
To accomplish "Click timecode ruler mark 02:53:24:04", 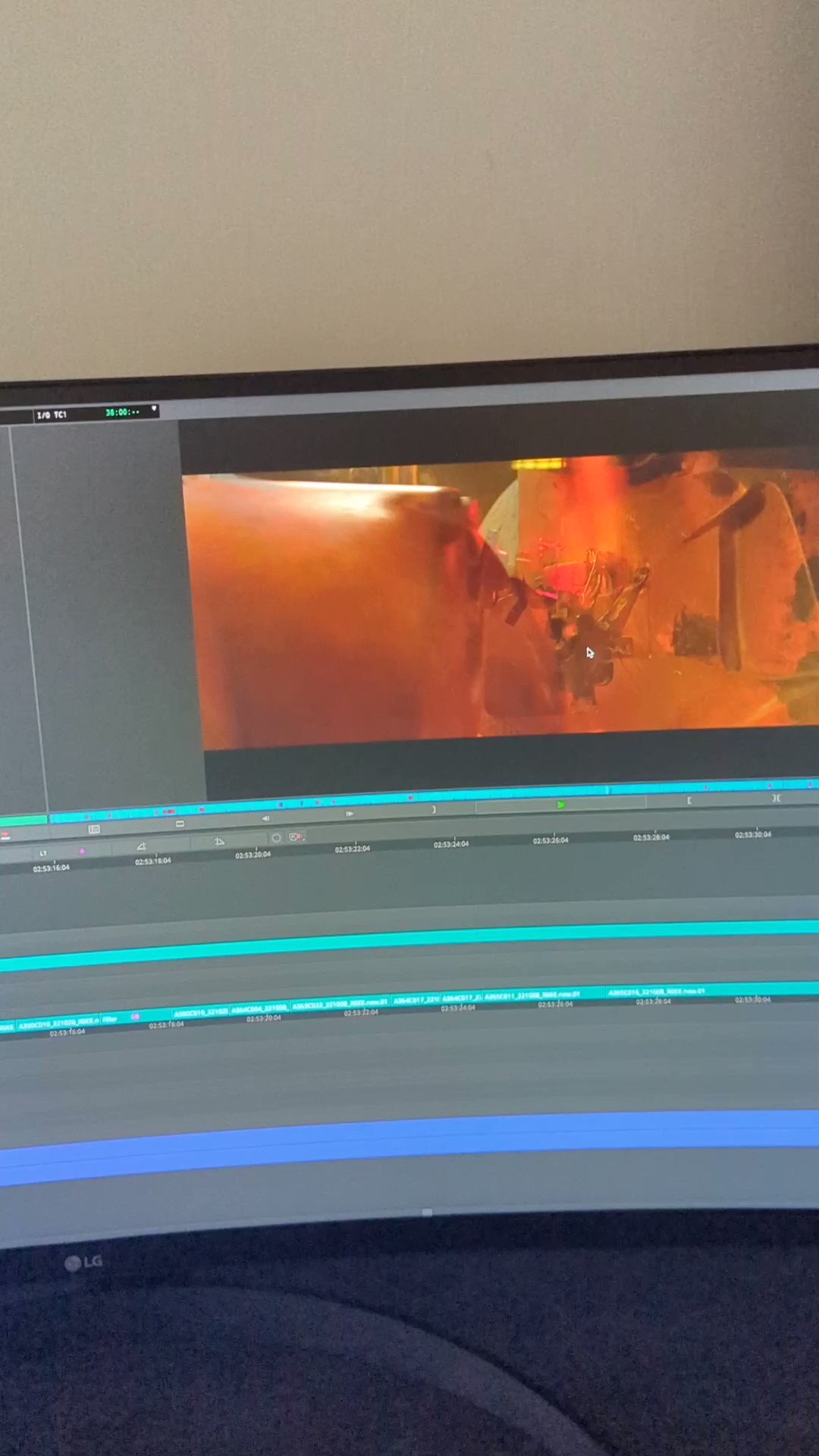I will pyautogui.click(x=451, y=844).
